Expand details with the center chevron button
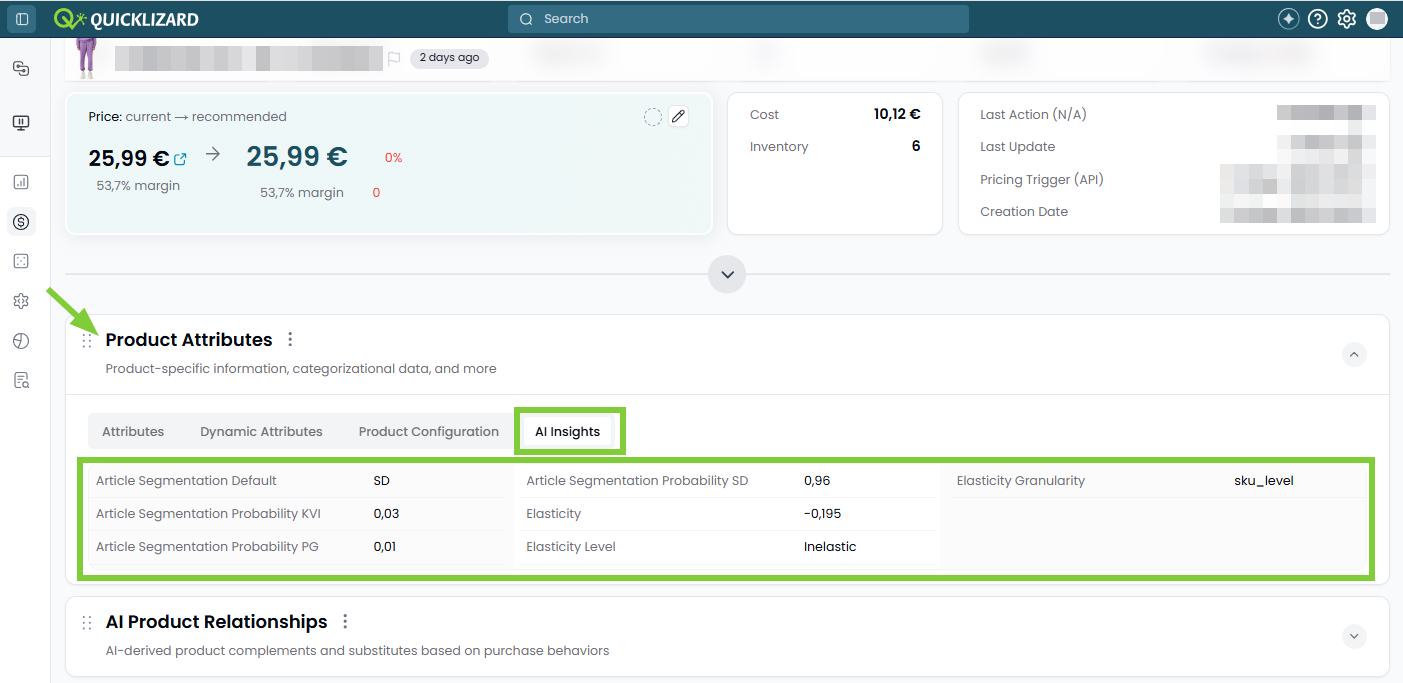Image resolution: width=1403 pixels, height=683 pixels. [727, 274]
